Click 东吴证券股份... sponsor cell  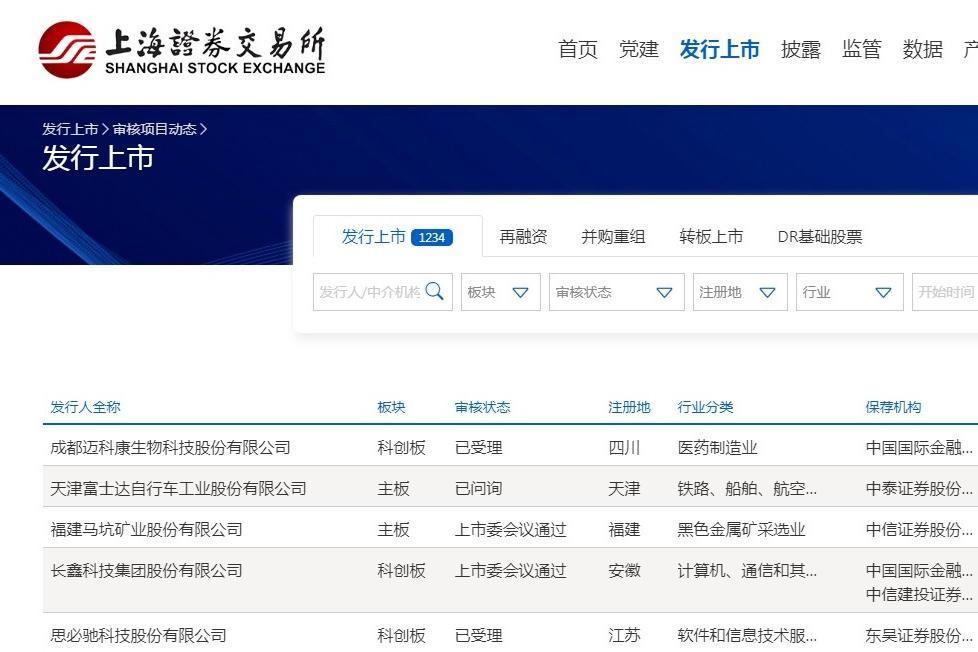point(919,636)
